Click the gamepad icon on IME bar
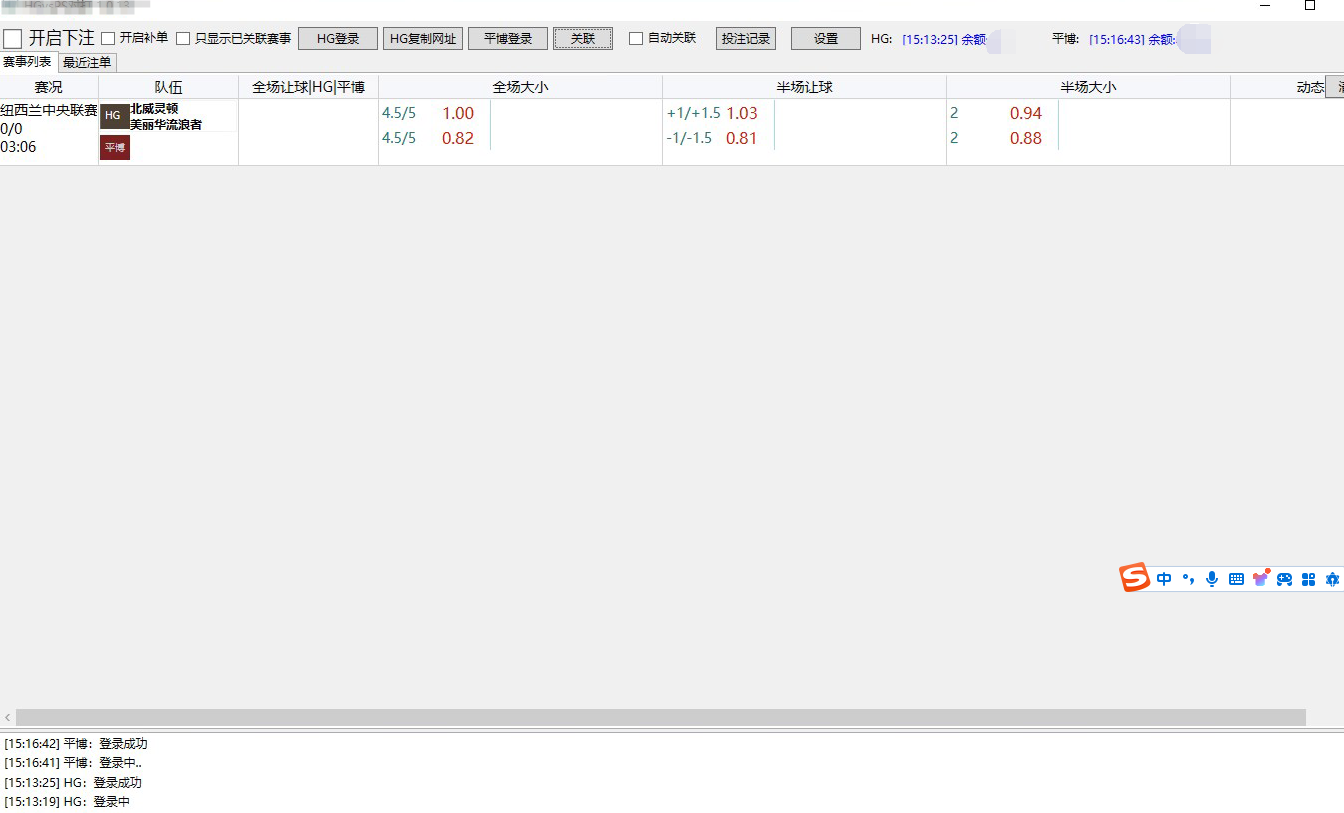Image resolution: width=1344 pixels, height=813 pixels. tap(1284, 579)
